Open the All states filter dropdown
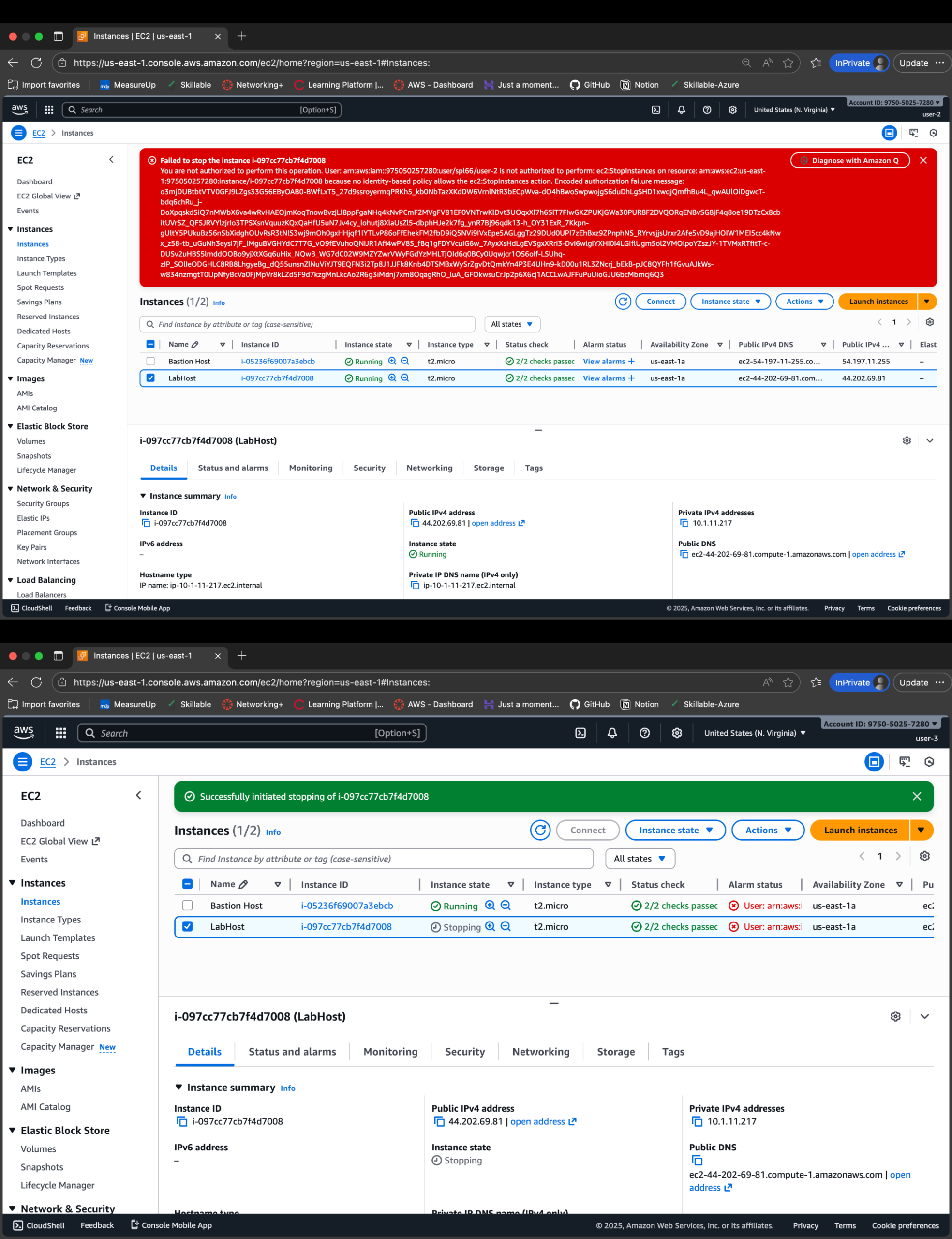Viewport: 952px width, 1239px height. pos(512,324)
